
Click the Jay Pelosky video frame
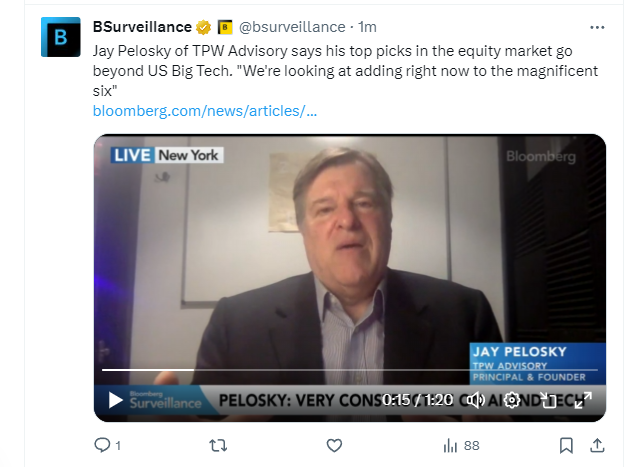pos(349,250)
